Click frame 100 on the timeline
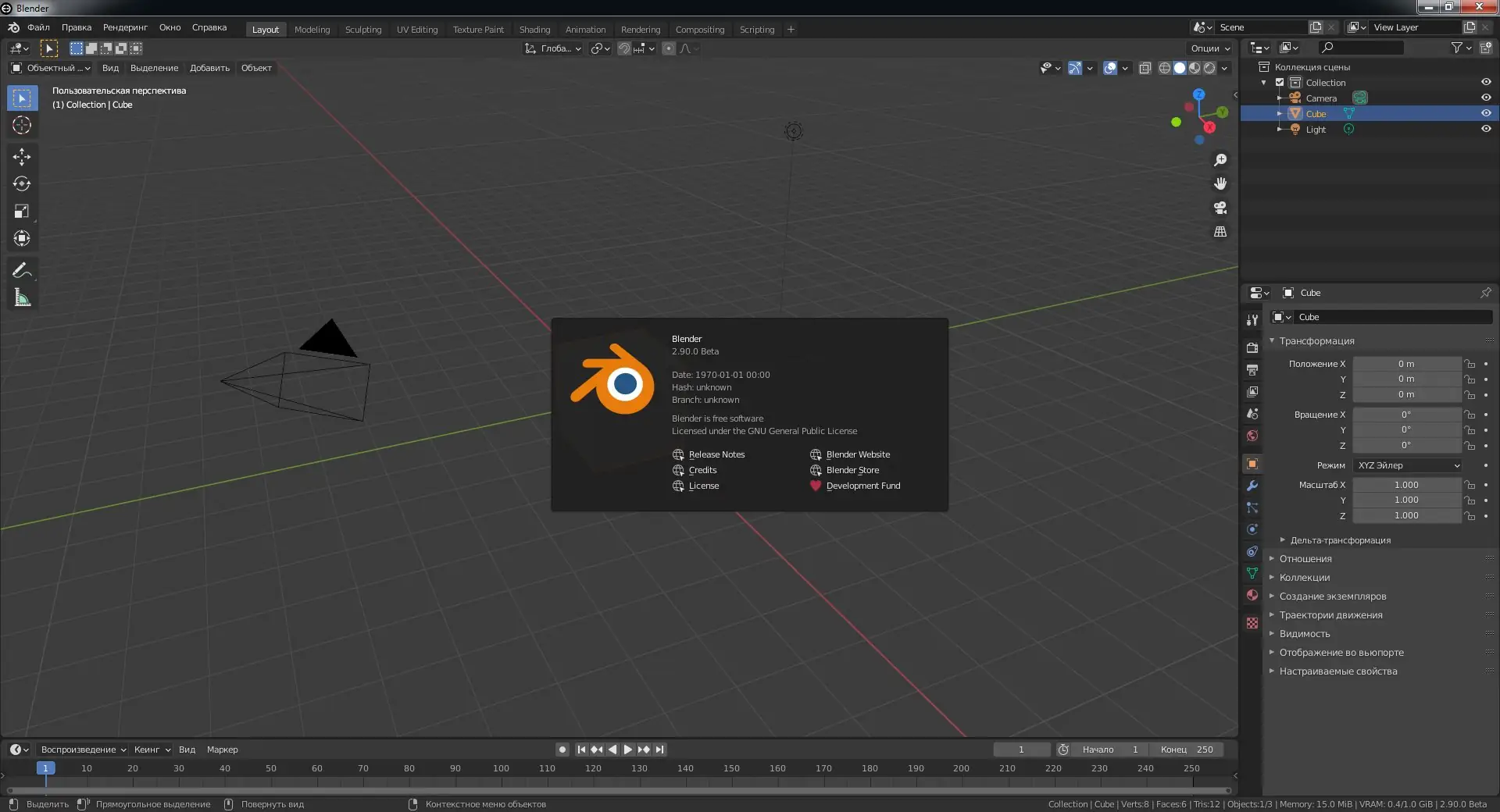This screenshot has width=1500, height=812. point(501,768)
